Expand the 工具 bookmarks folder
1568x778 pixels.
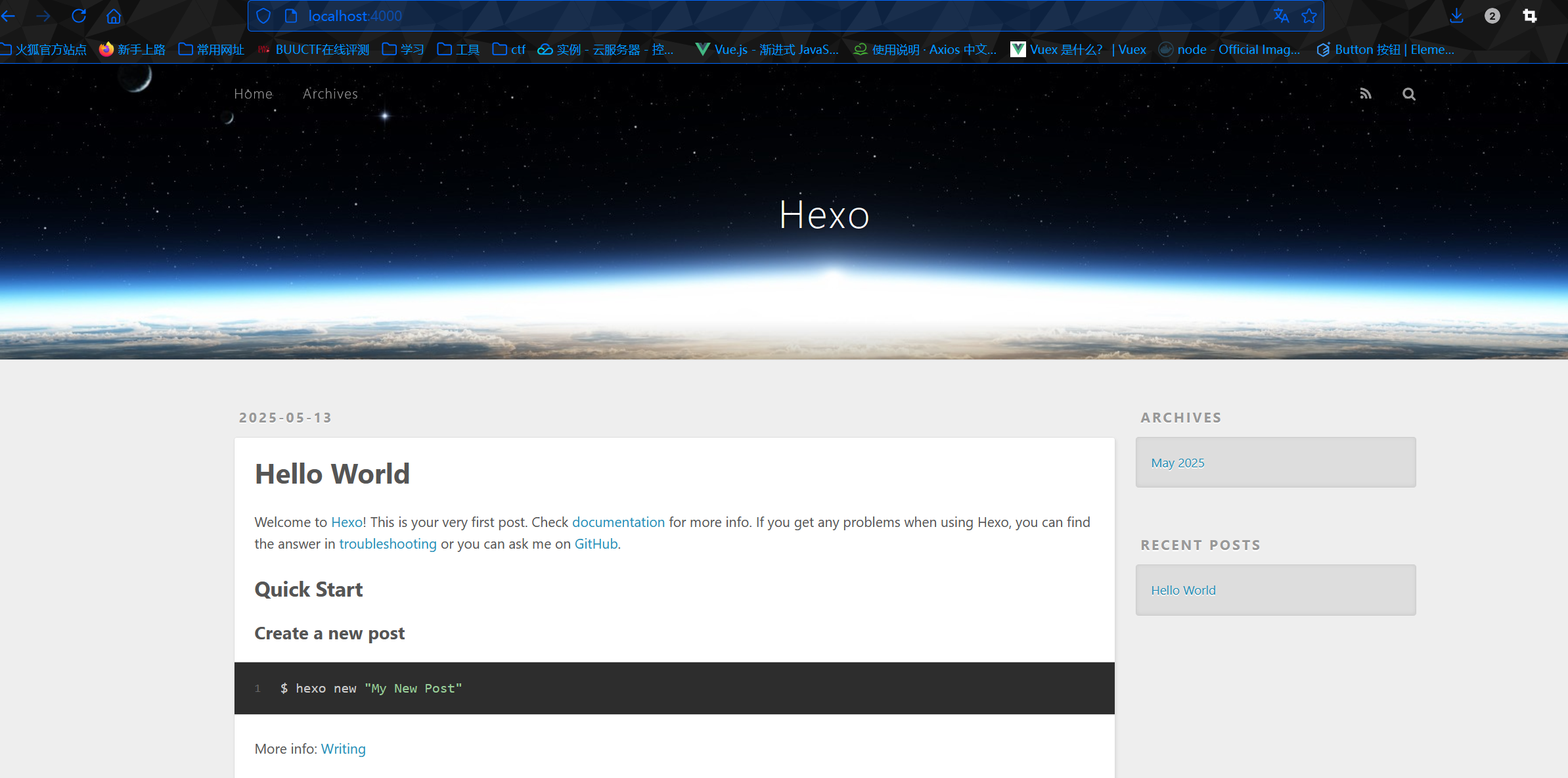[459, 49]
